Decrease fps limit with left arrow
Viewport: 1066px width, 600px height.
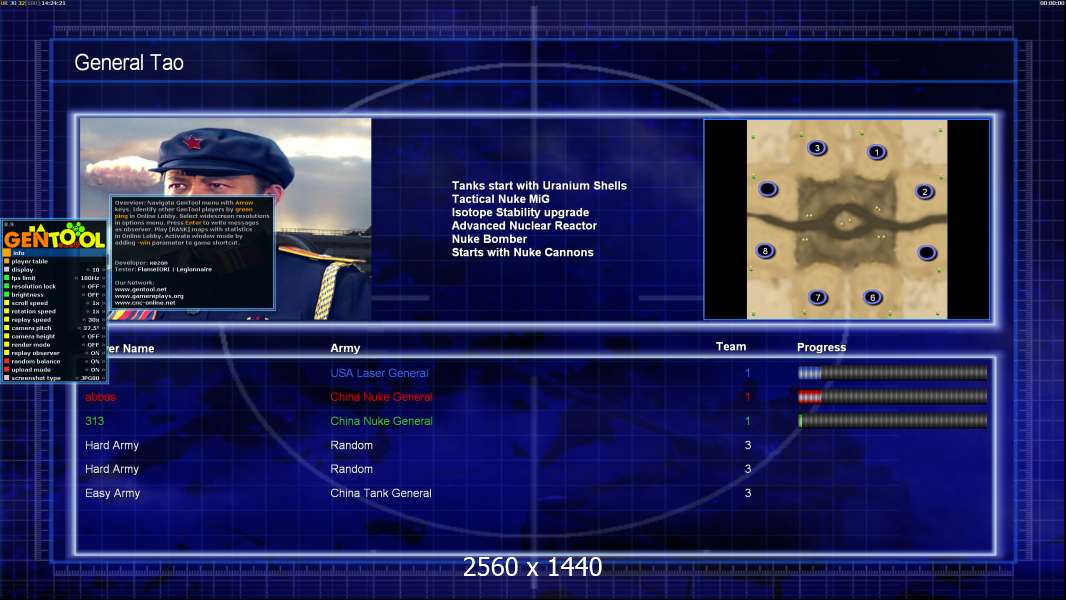[x=76, y=278]
